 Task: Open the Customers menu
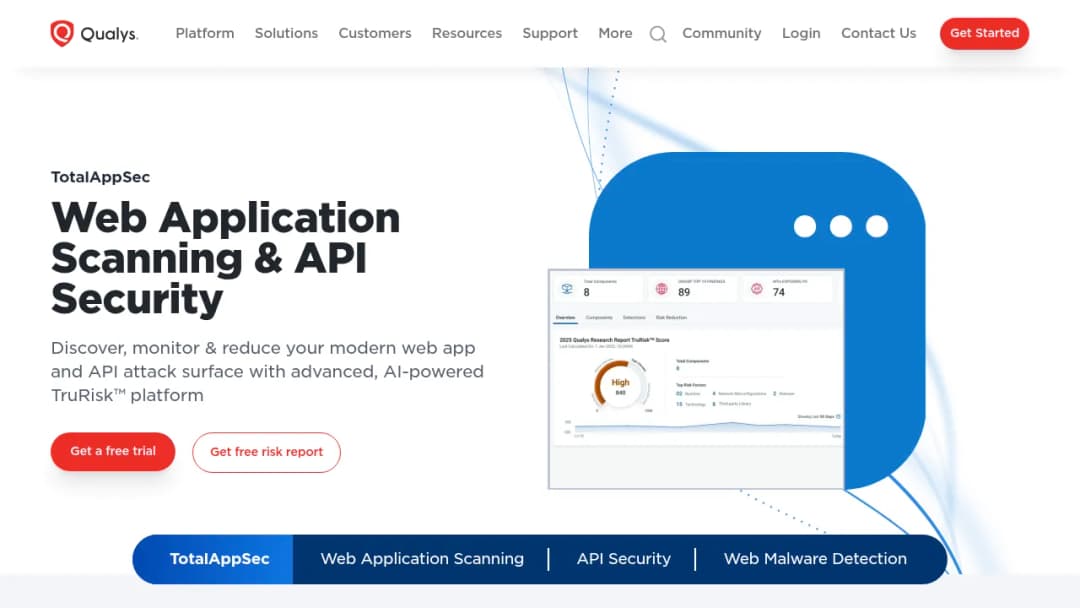point(375,33)
